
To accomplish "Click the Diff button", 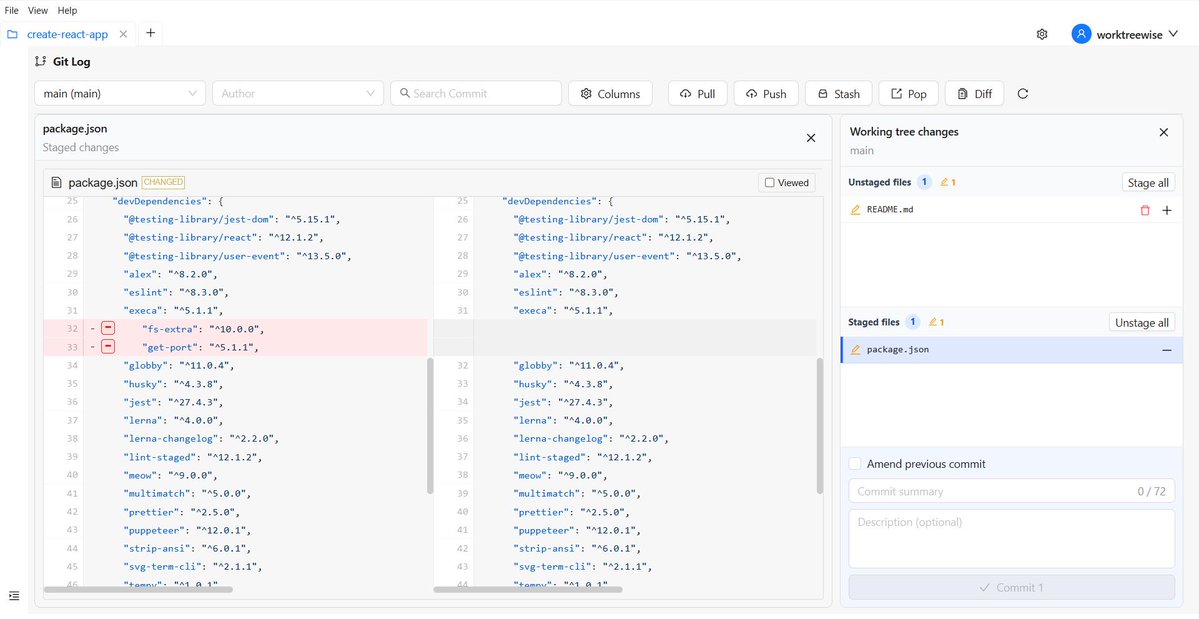I will [974, 93].
